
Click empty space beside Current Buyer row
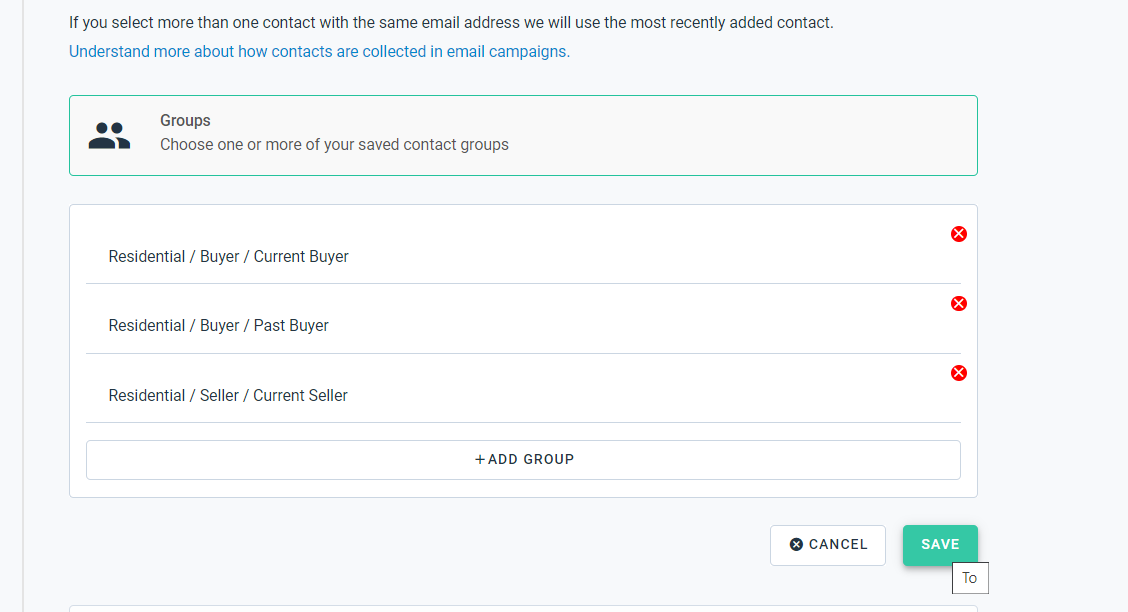(x=647, y=257)
